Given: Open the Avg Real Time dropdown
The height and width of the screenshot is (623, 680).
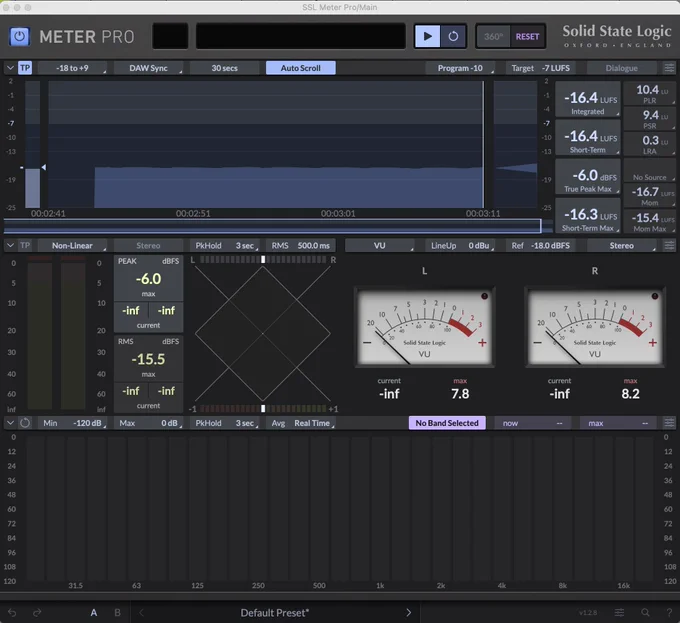Looking at the screenshot, I should (301, 423).
